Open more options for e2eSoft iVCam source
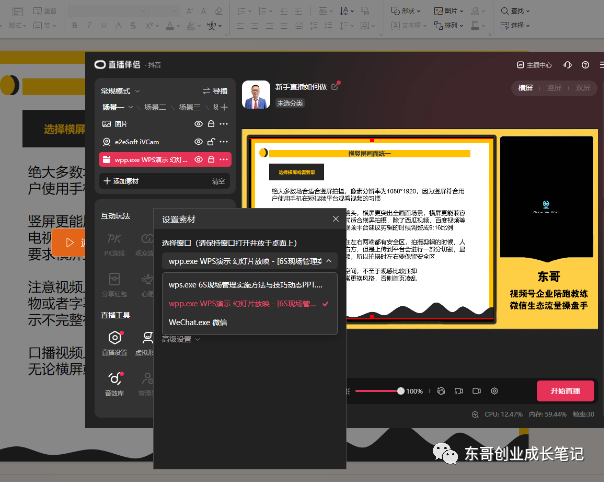The image size is (604, 482). click(x=224, y=142)
